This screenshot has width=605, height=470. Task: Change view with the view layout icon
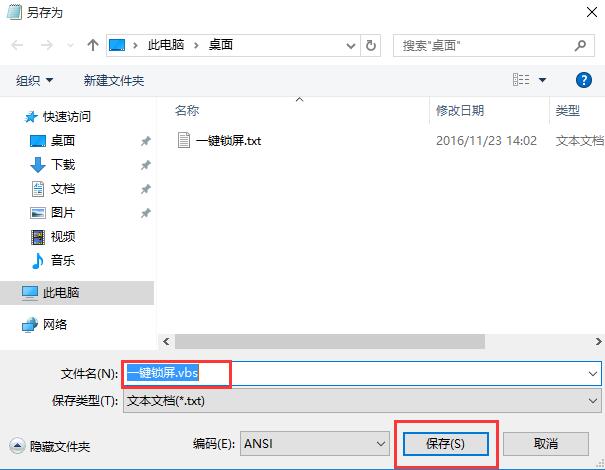point(521,80)
